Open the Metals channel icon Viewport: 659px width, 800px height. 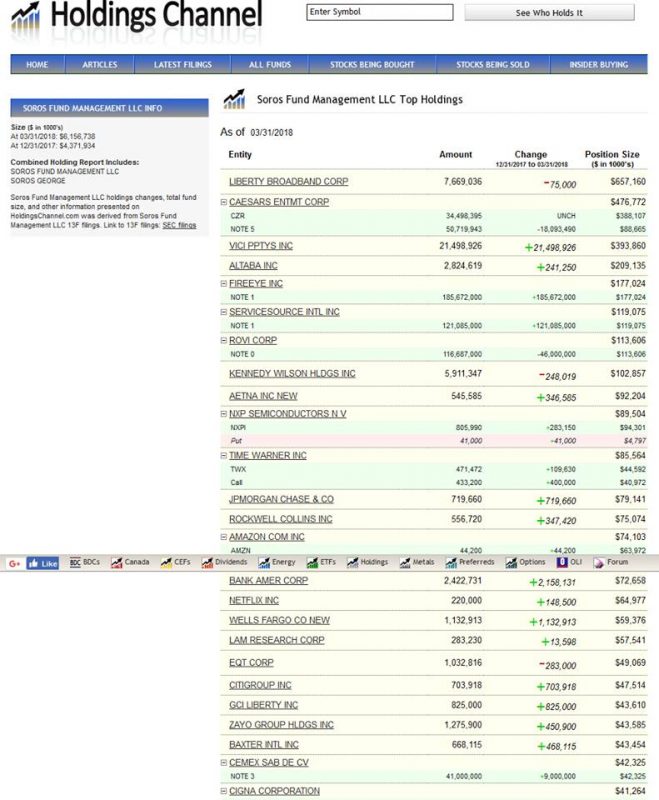click(x=403, y=563)
